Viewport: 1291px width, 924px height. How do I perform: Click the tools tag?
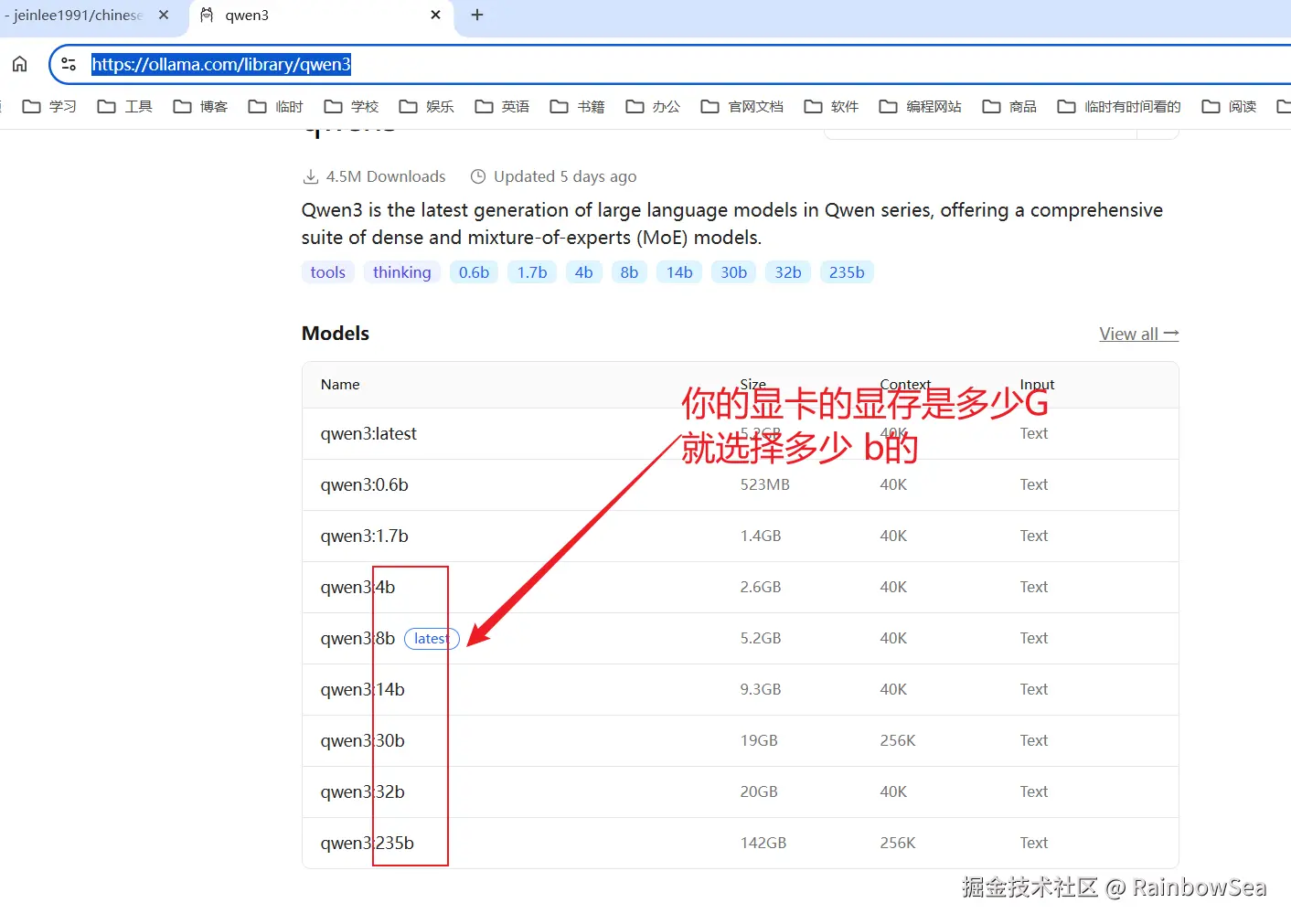point(327,272)
